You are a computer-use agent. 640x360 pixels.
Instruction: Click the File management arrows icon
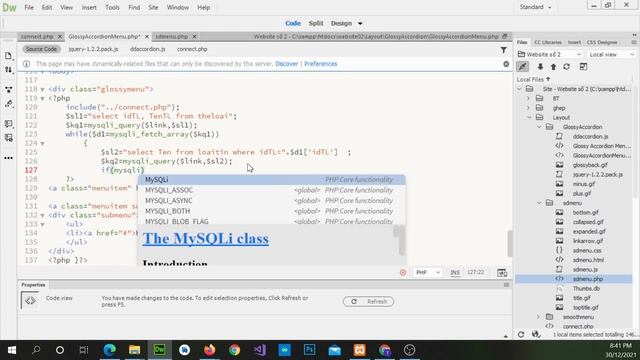coord(8,70)
